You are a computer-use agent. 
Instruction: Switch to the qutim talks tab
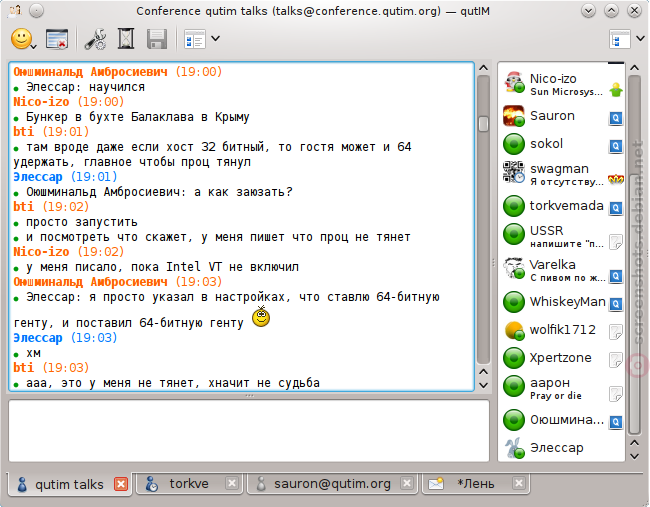pyautogui.click(x=69, y=484)
